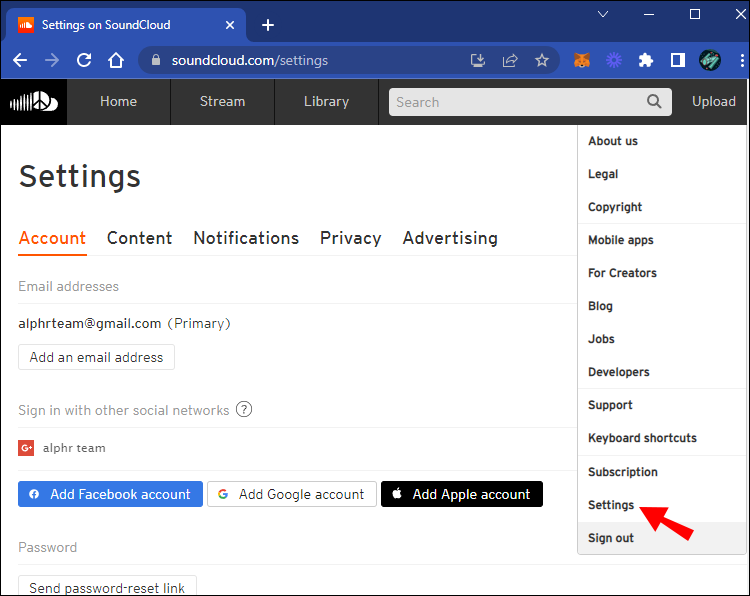Reload the page with the refresh icon
This screenshot has height=596, width=750.
(x=84, y=60)
